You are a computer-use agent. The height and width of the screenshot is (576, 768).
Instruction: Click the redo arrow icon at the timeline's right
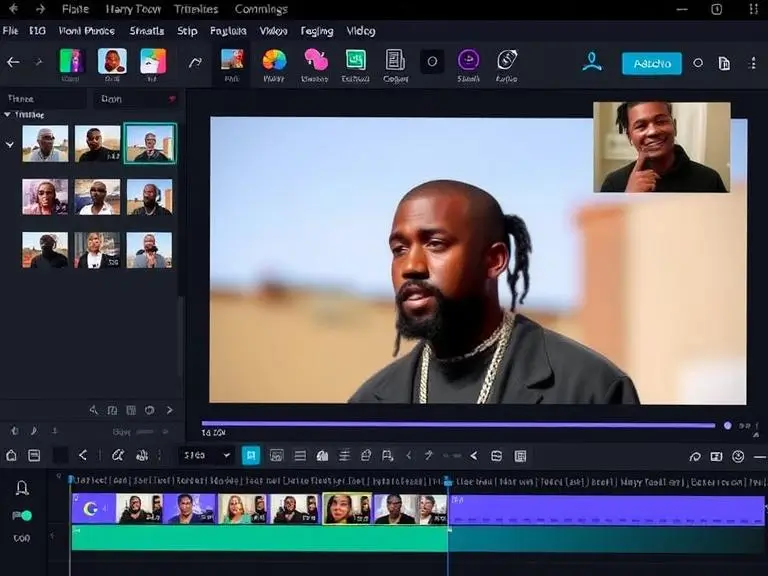click(695, 457)
